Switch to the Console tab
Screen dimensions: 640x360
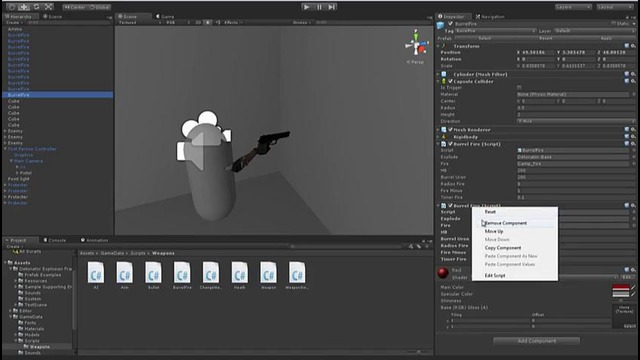[x=55, y=240]
